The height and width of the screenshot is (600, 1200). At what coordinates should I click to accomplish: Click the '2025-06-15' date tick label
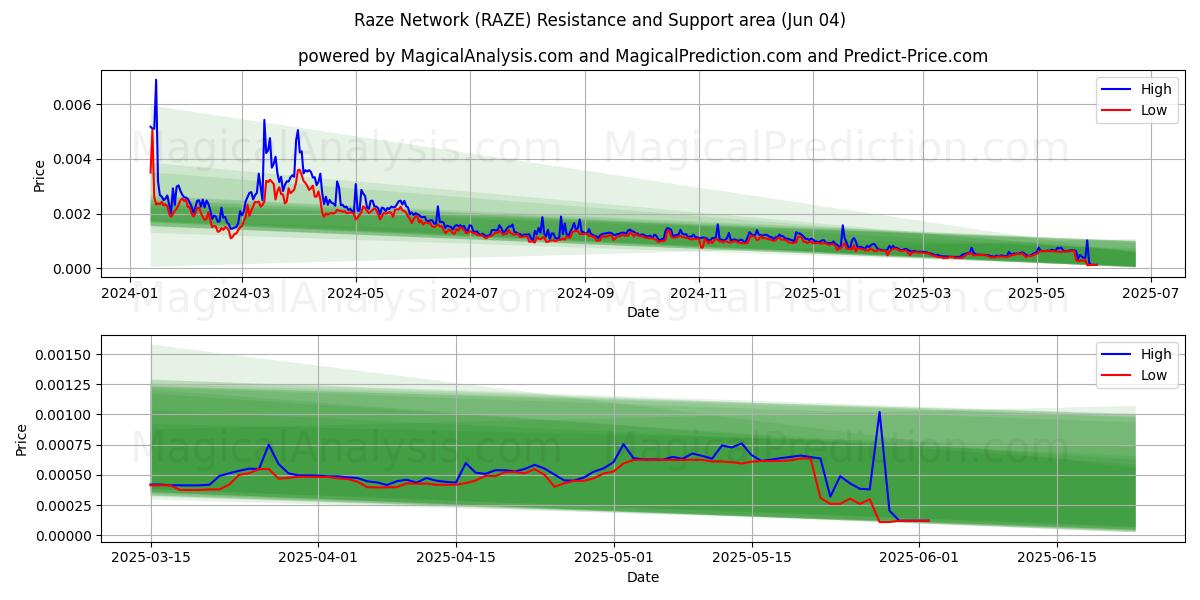1059,559
